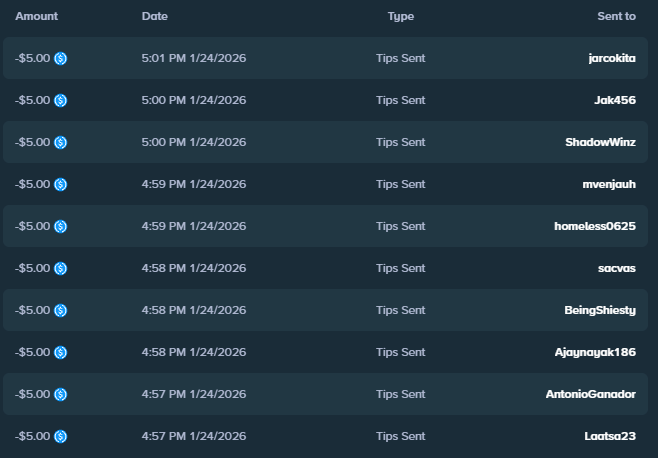Click the coin icon in the sacvas row

tap(60, 268)
